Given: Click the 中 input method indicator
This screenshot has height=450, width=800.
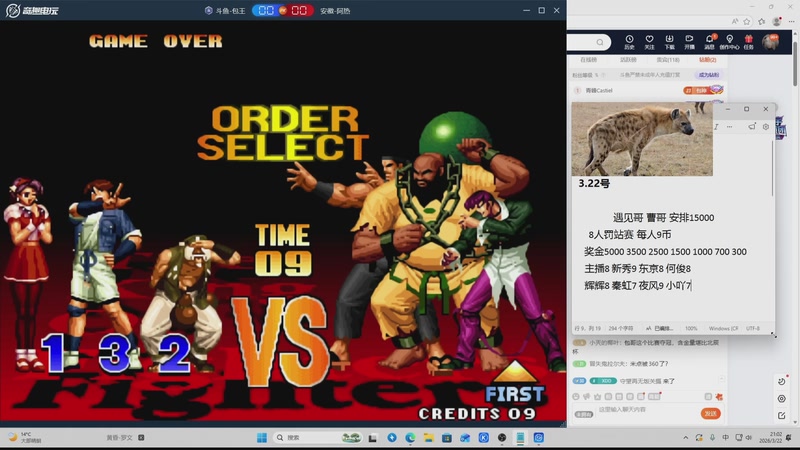Looking at the screenshot, I should 725,438.
